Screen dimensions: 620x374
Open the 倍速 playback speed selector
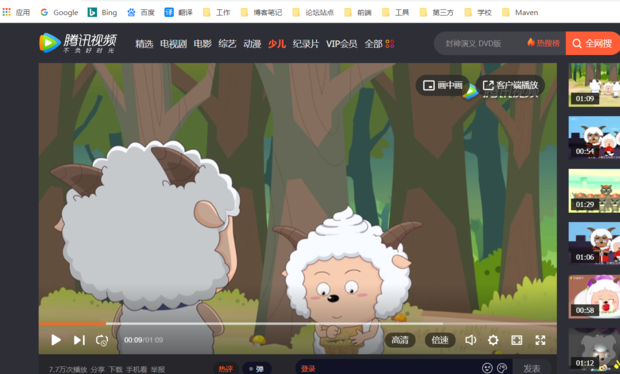(x=440, y=340)
